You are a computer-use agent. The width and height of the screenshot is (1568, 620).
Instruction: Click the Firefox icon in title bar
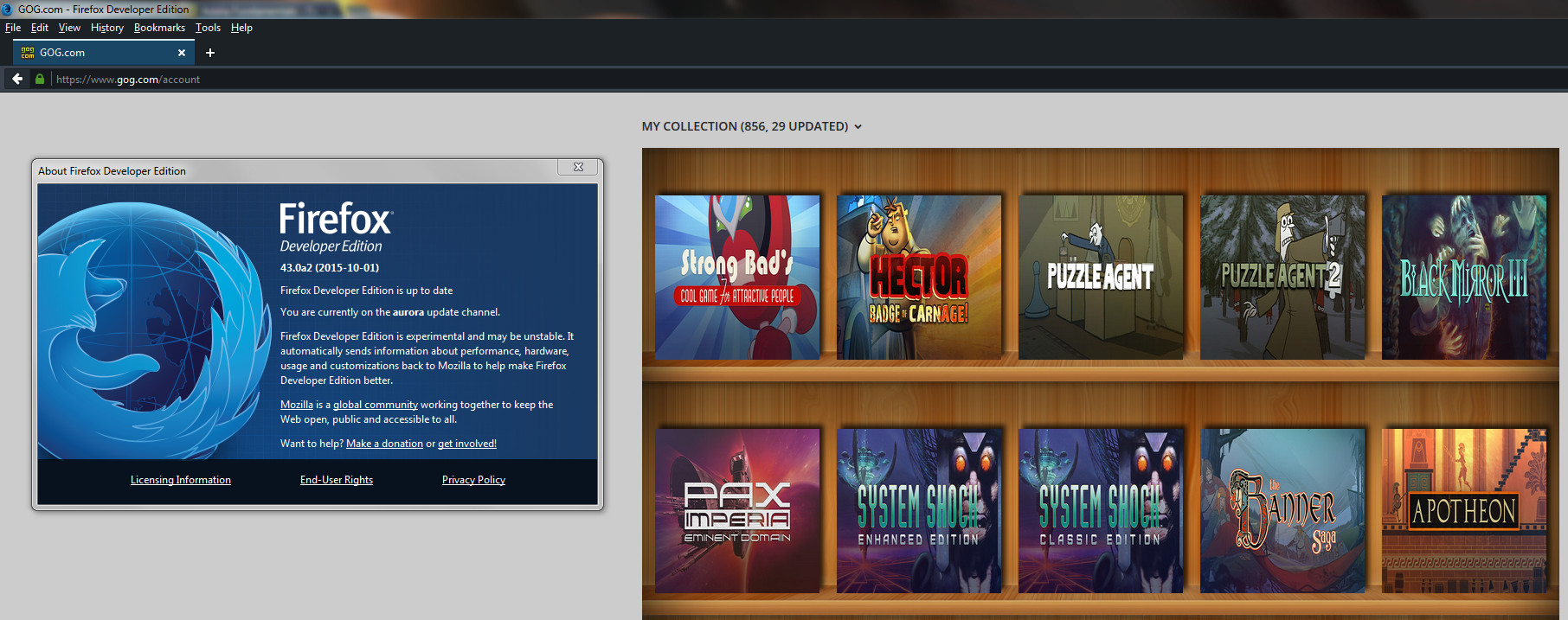click(x=7, y=10)
